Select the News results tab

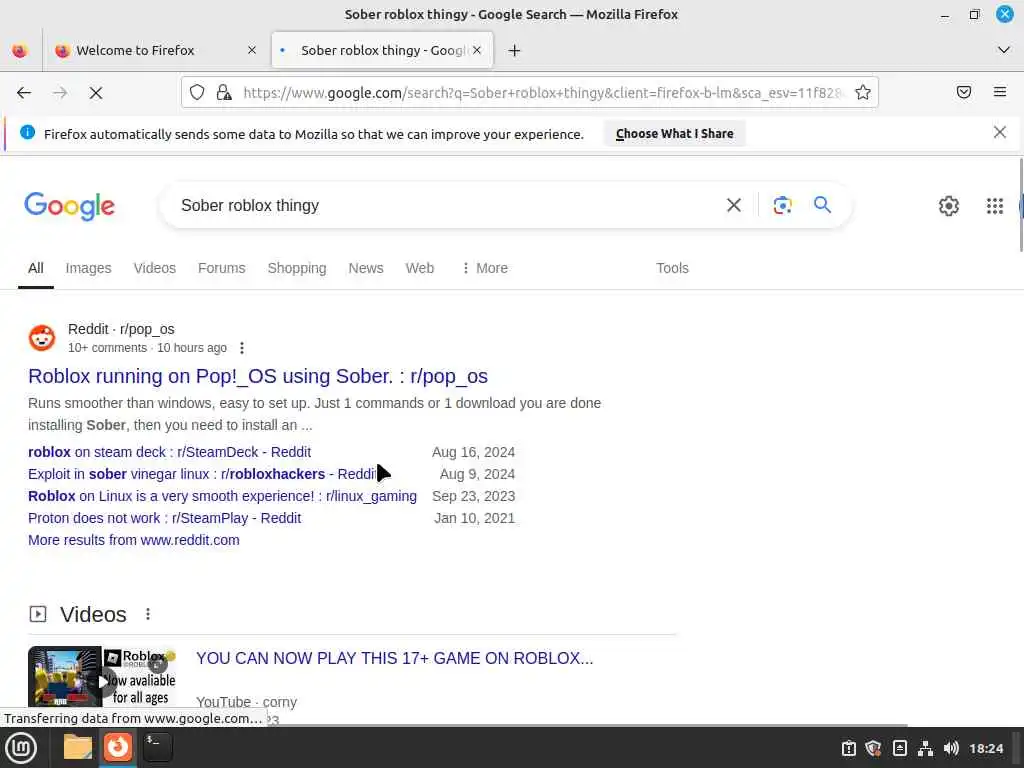coord(366,268)
